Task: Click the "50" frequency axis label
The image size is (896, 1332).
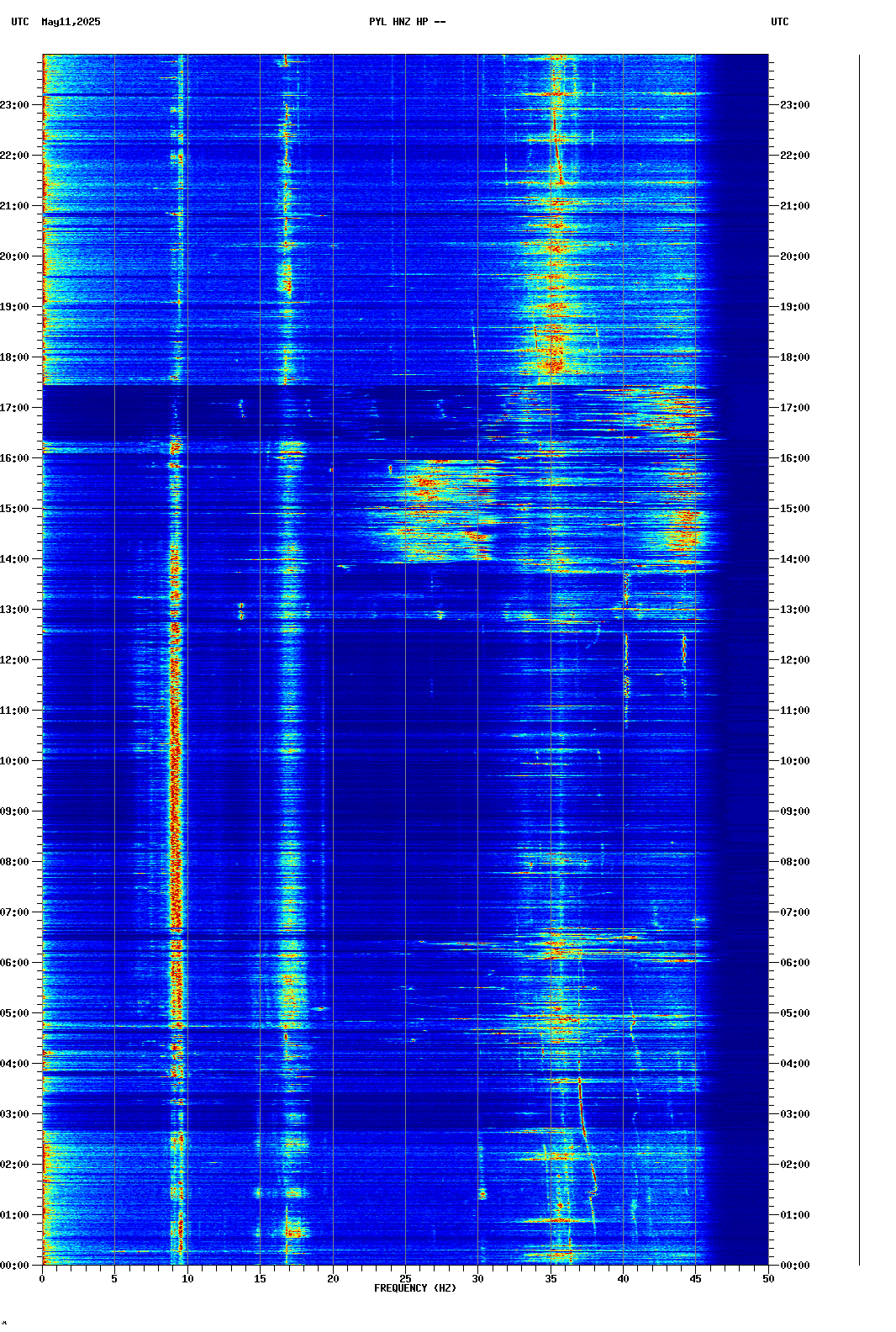Action: click(x=768, y=1279)
